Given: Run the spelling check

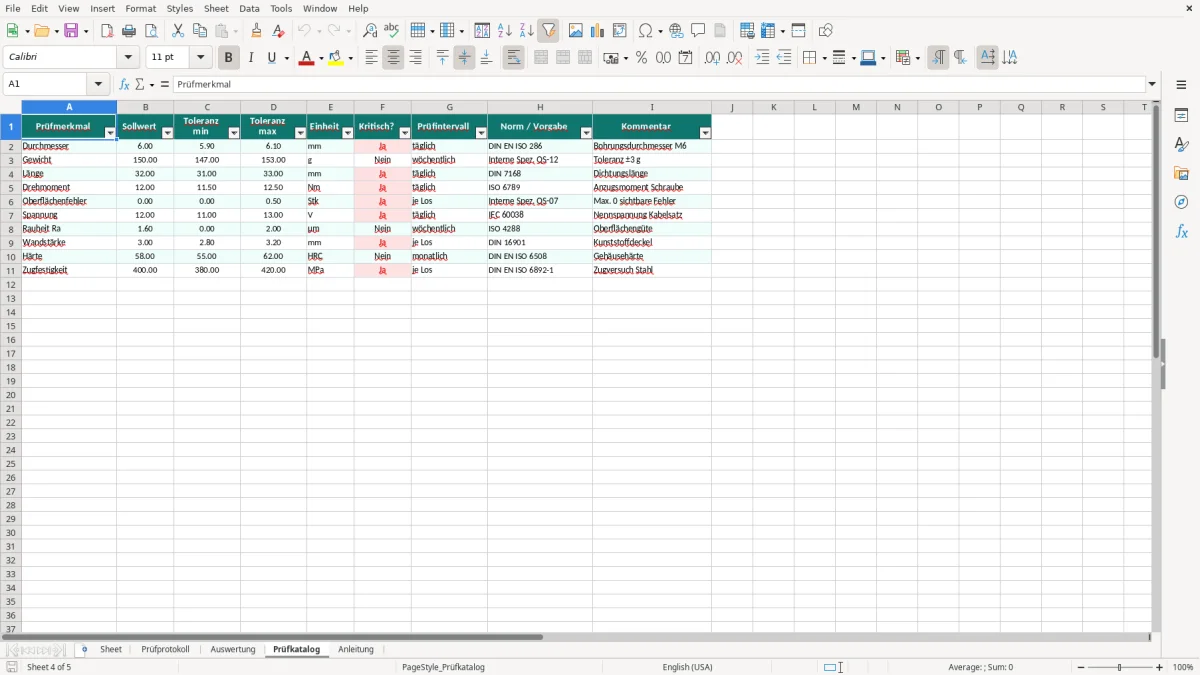Looking at the screenshot, I should click(392, 31).
